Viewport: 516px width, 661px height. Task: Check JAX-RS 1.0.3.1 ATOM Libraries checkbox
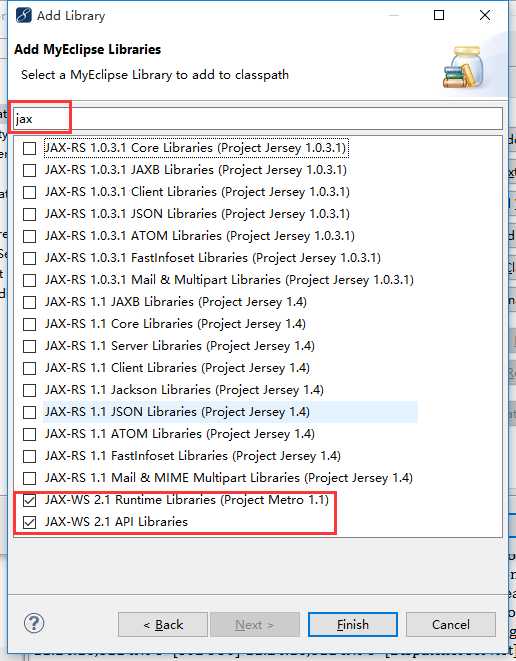30,236
